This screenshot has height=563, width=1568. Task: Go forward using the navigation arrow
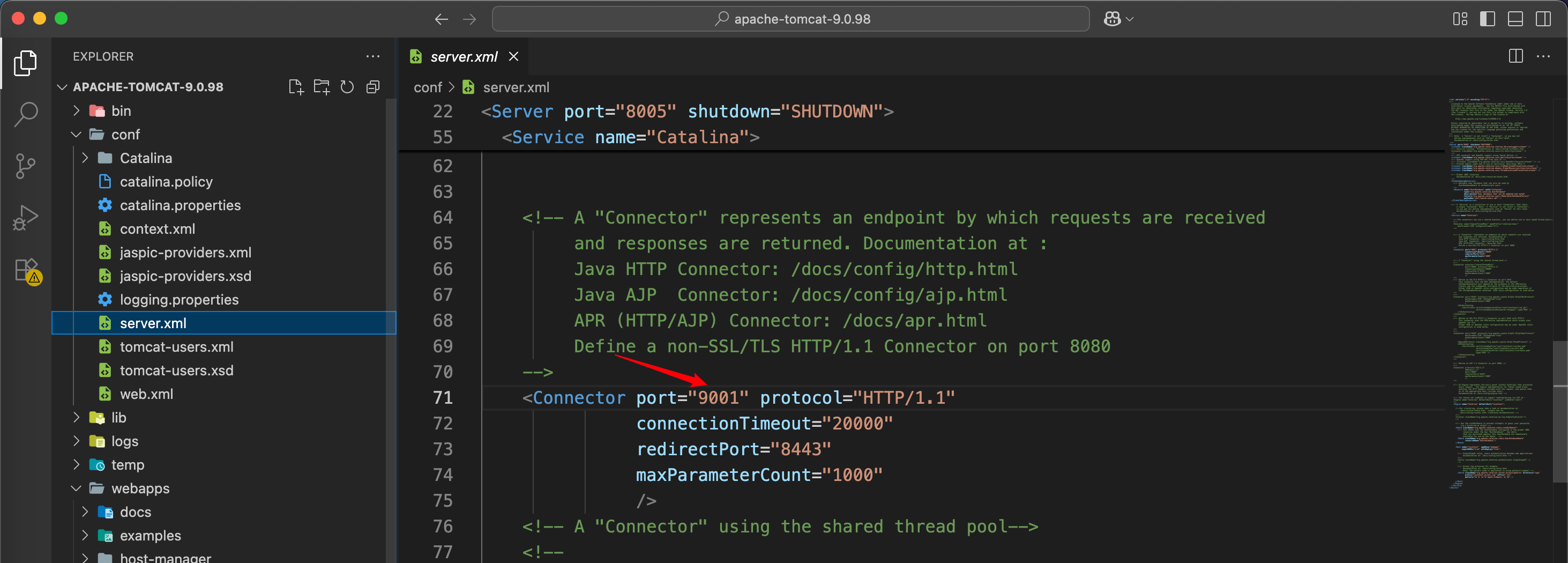[x=469, y=19]
